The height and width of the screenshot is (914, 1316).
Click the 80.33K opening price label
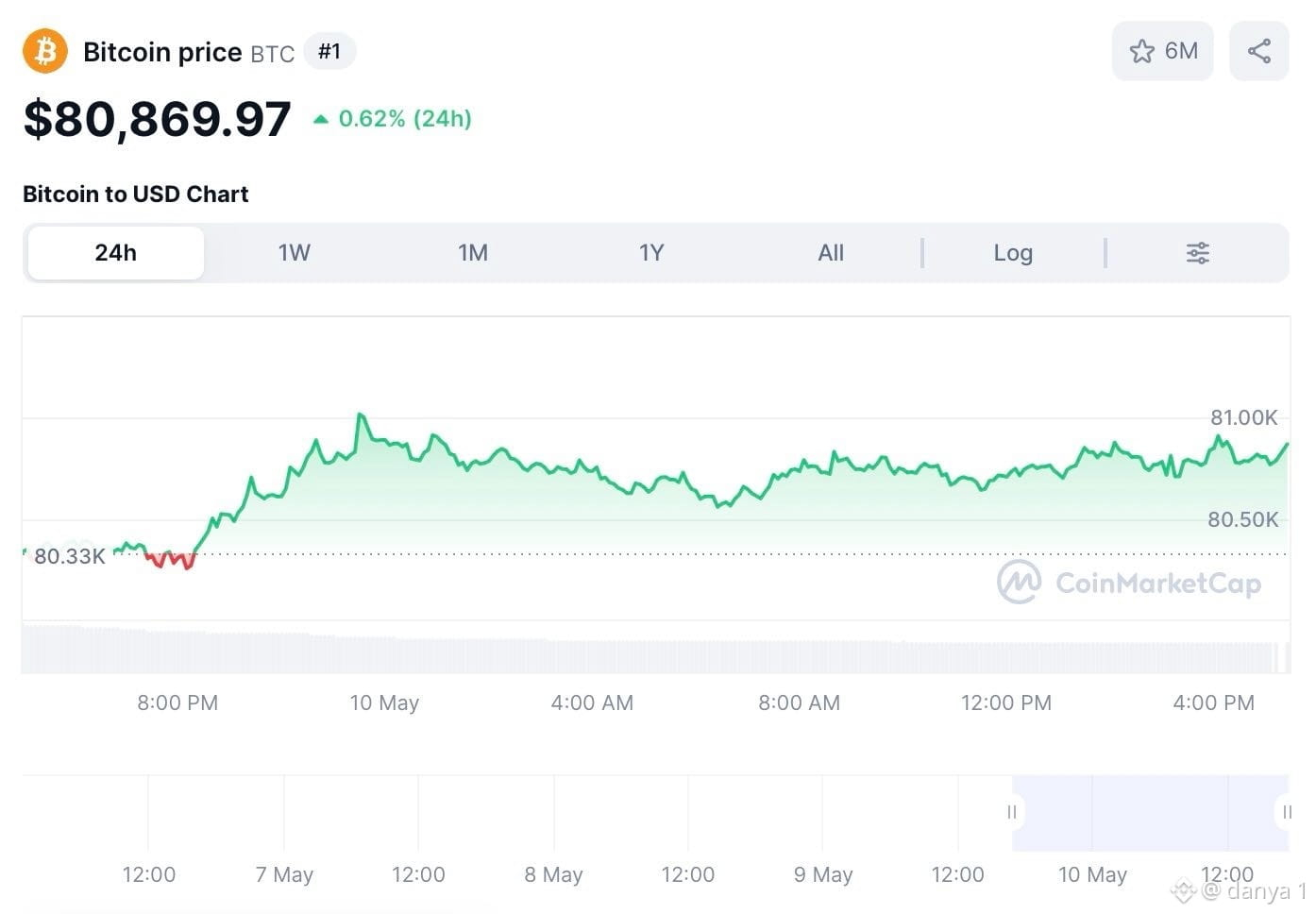point(70,556)
